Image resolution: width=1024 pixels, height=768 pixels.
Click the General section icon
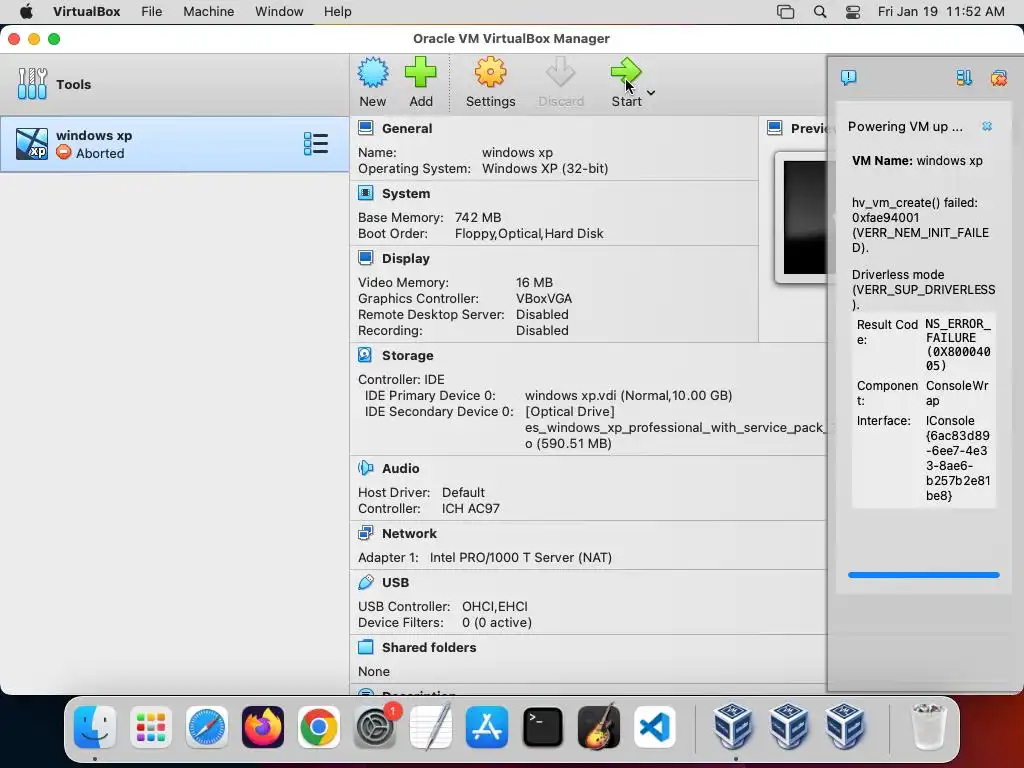366,128
